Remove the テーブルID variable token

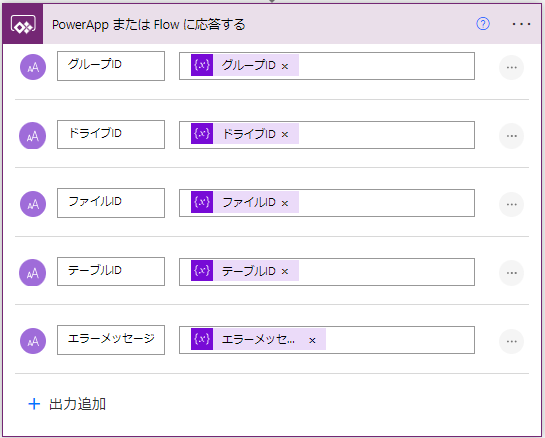[x=285, y=271]
